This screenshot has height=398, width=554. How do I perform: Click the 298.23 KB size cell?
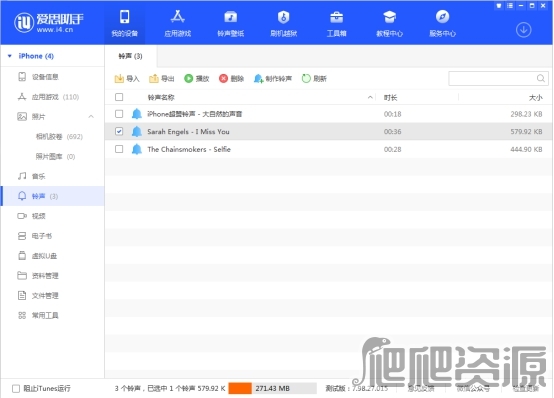526,114
